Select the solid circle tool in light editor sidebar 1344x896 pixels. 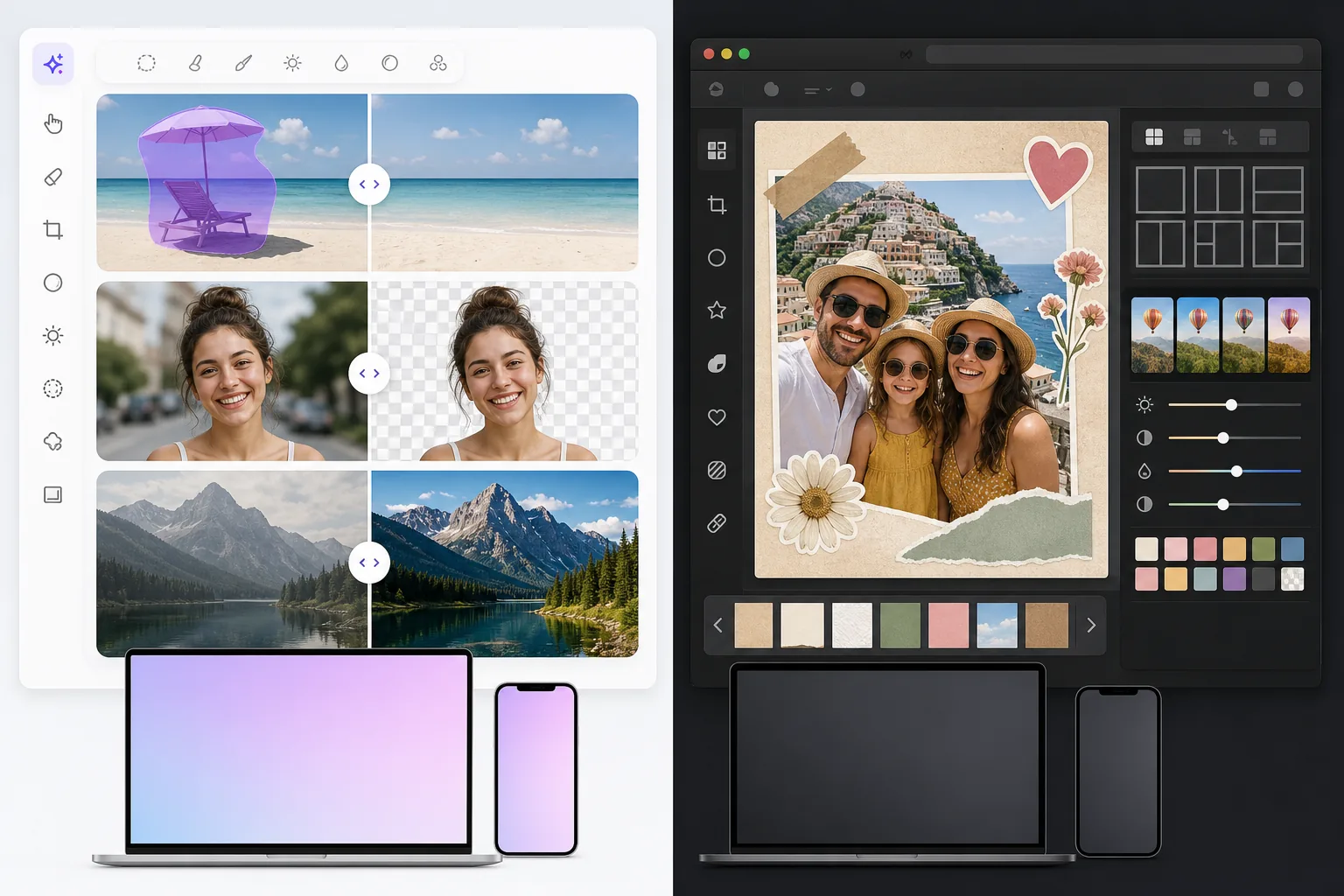pos(53,283)
